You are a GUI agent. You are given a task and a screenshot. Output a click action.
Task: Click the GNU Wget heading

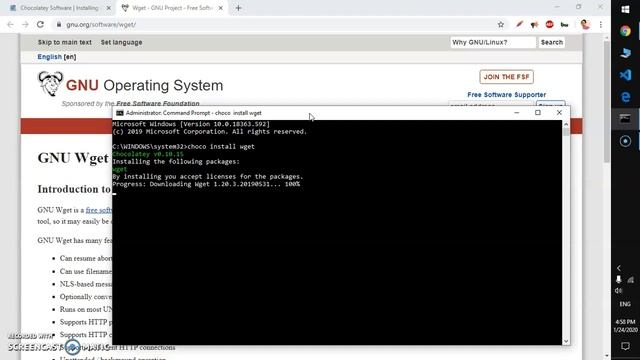pyautogui.click(x=73, y=158)
